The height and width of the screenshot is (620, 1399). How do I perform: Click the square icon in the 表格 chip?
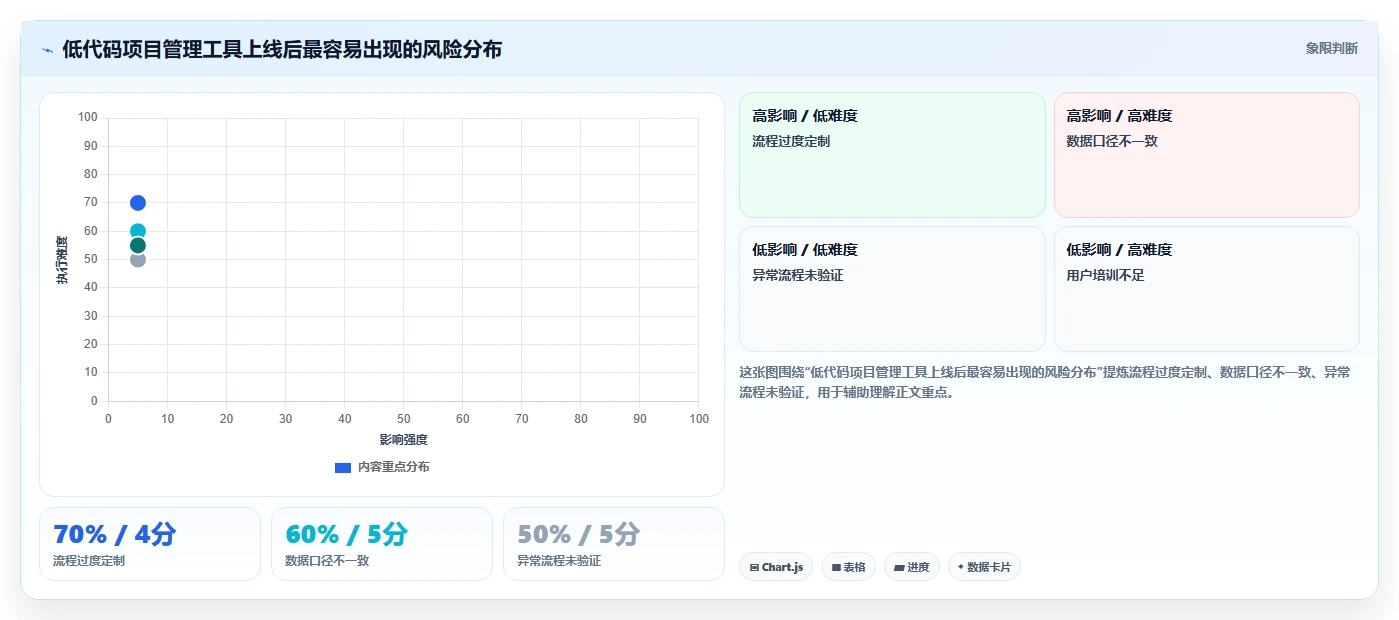point(836,567)
